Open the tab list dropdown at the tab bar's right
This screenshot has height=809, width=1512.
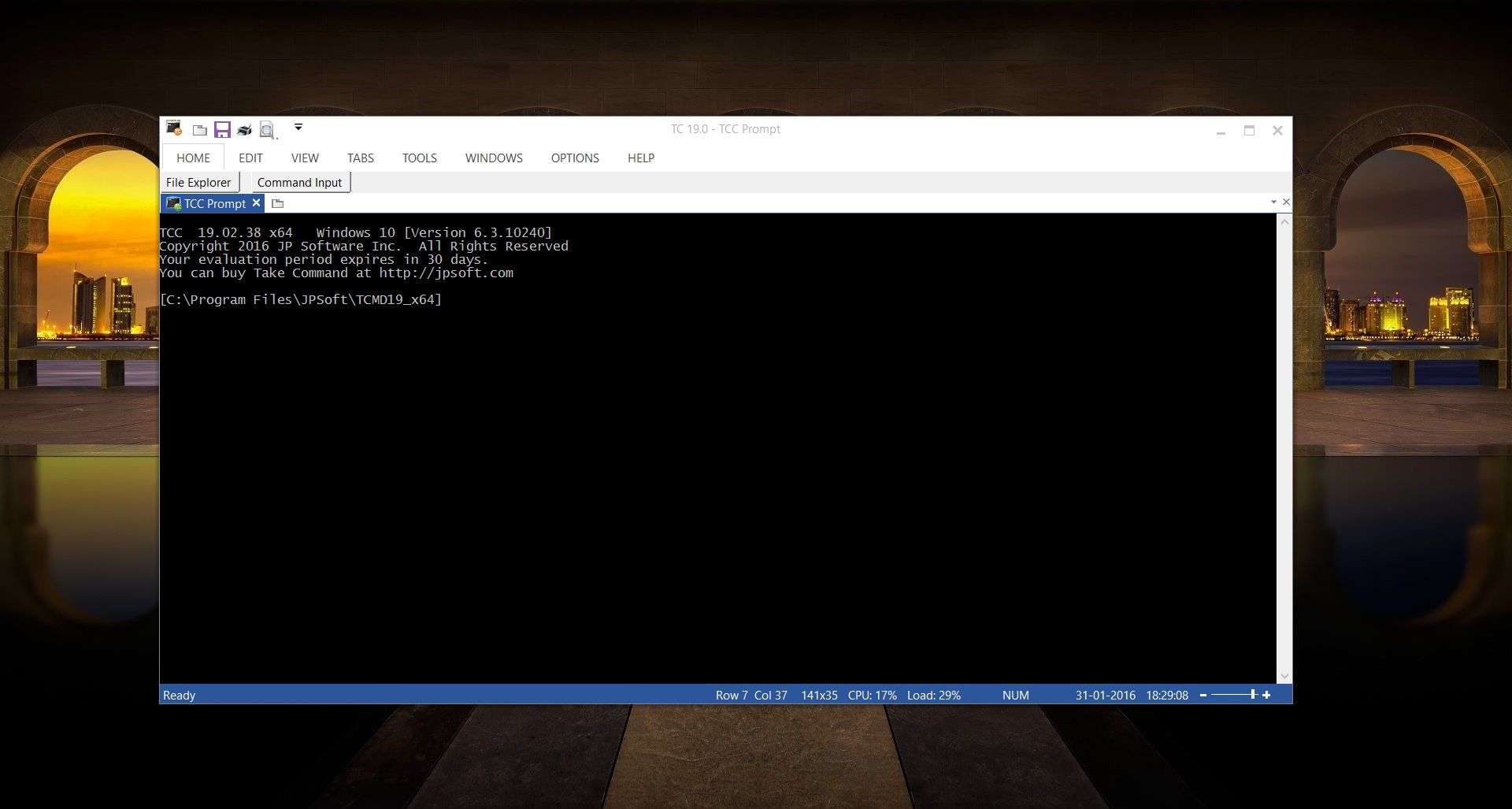[x=1273, y=202]
